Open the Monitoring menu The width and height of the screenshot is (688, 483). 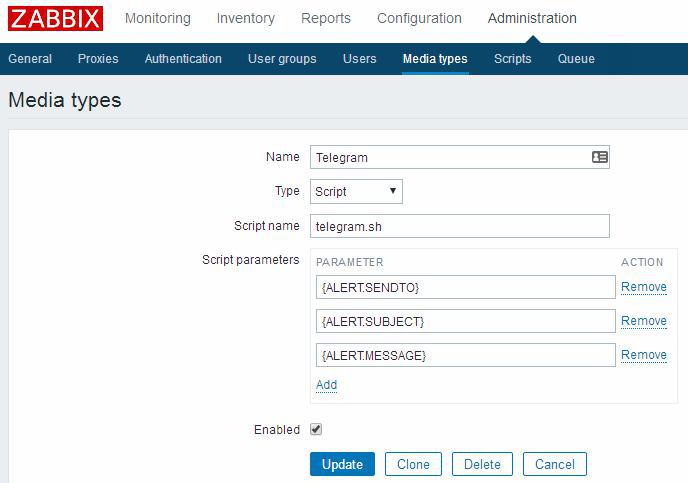[x=158, y=18]
